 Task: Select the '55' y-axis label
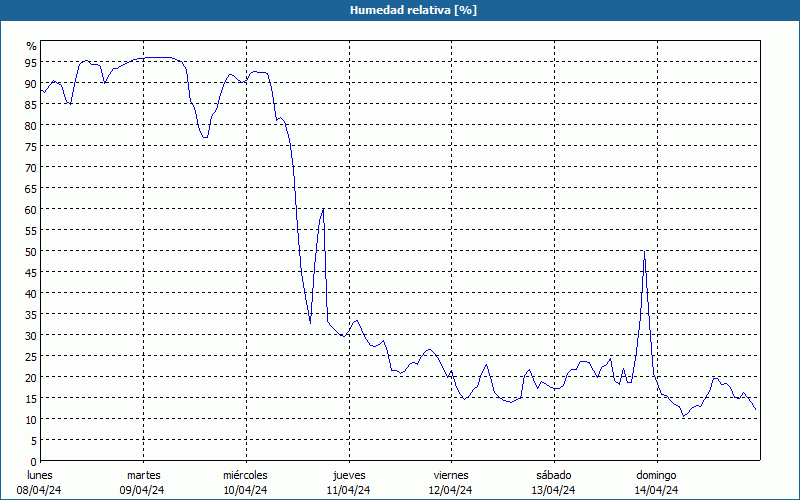(x=31, y=230)
